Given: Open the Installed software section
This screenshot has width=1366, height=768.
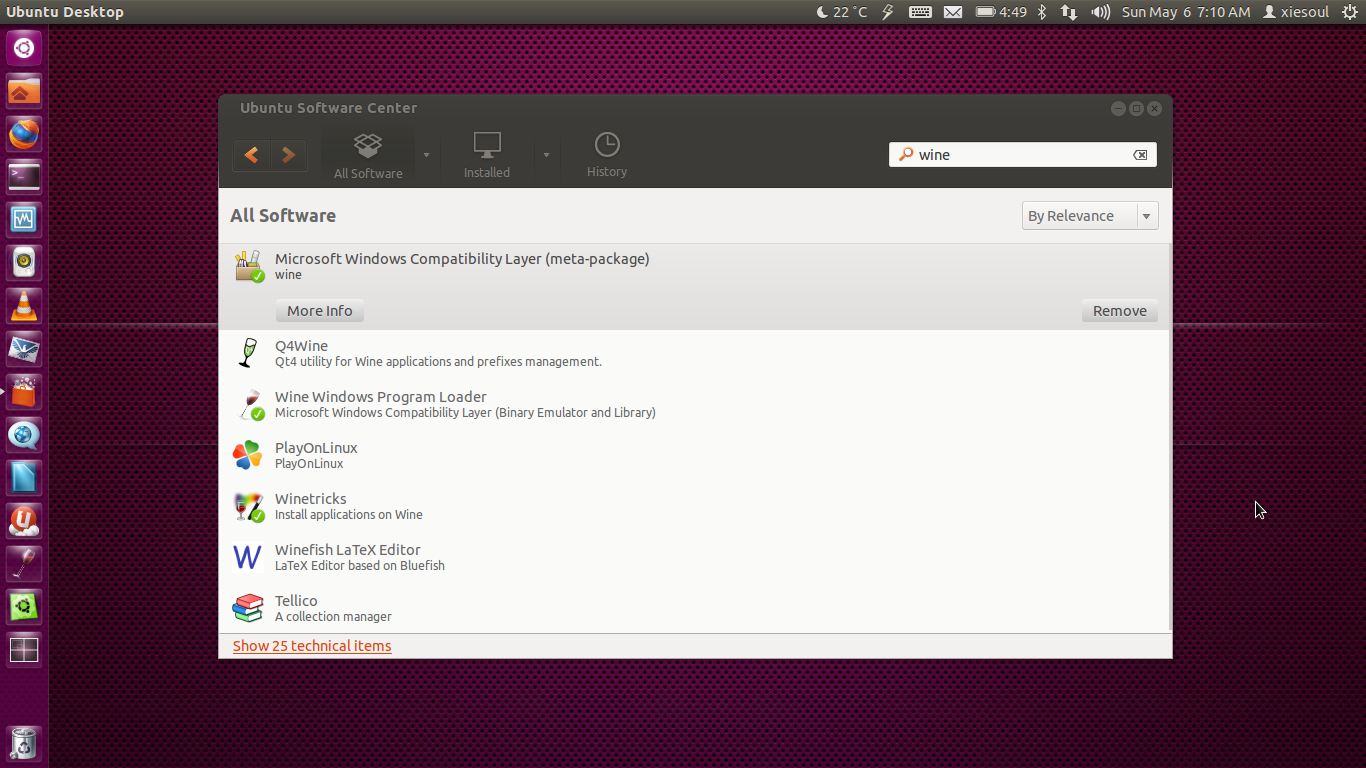Looking at the screenshot, I should pyautogui.click(x=487, y=156).
